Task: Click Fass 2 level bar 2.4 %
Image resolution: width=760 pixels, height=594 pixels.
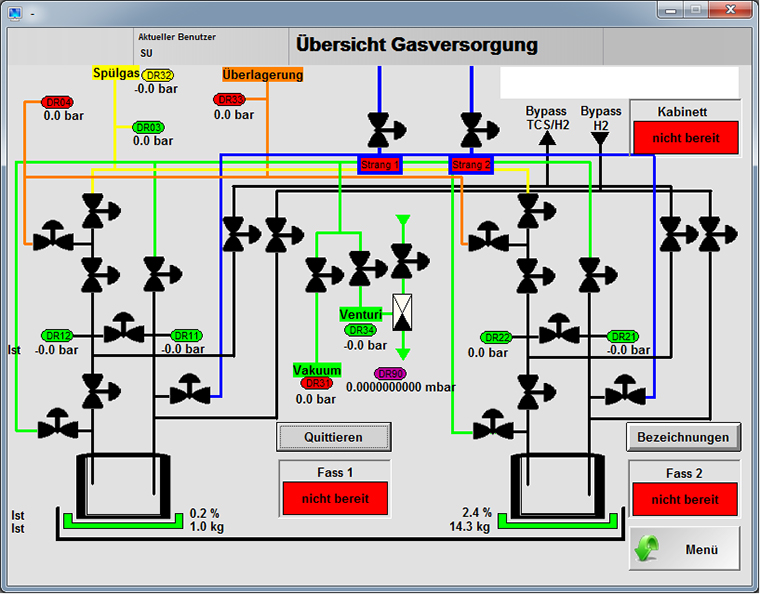Action: click(x=558, y=522)
